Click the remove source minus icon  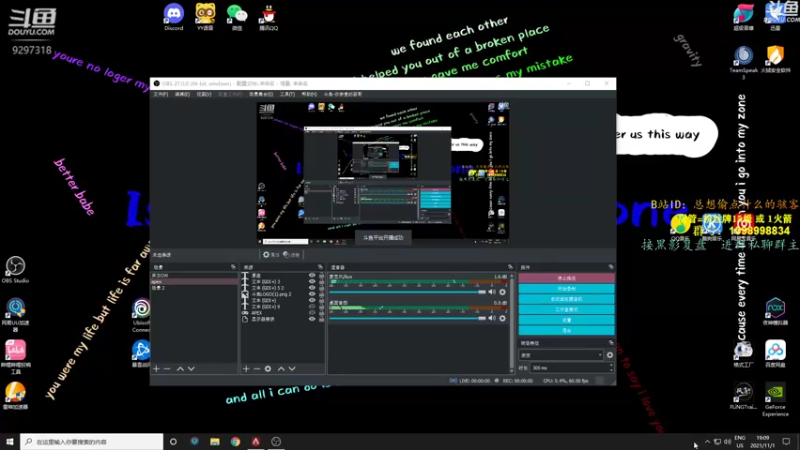pyautogui.click(x=257, y=368)
